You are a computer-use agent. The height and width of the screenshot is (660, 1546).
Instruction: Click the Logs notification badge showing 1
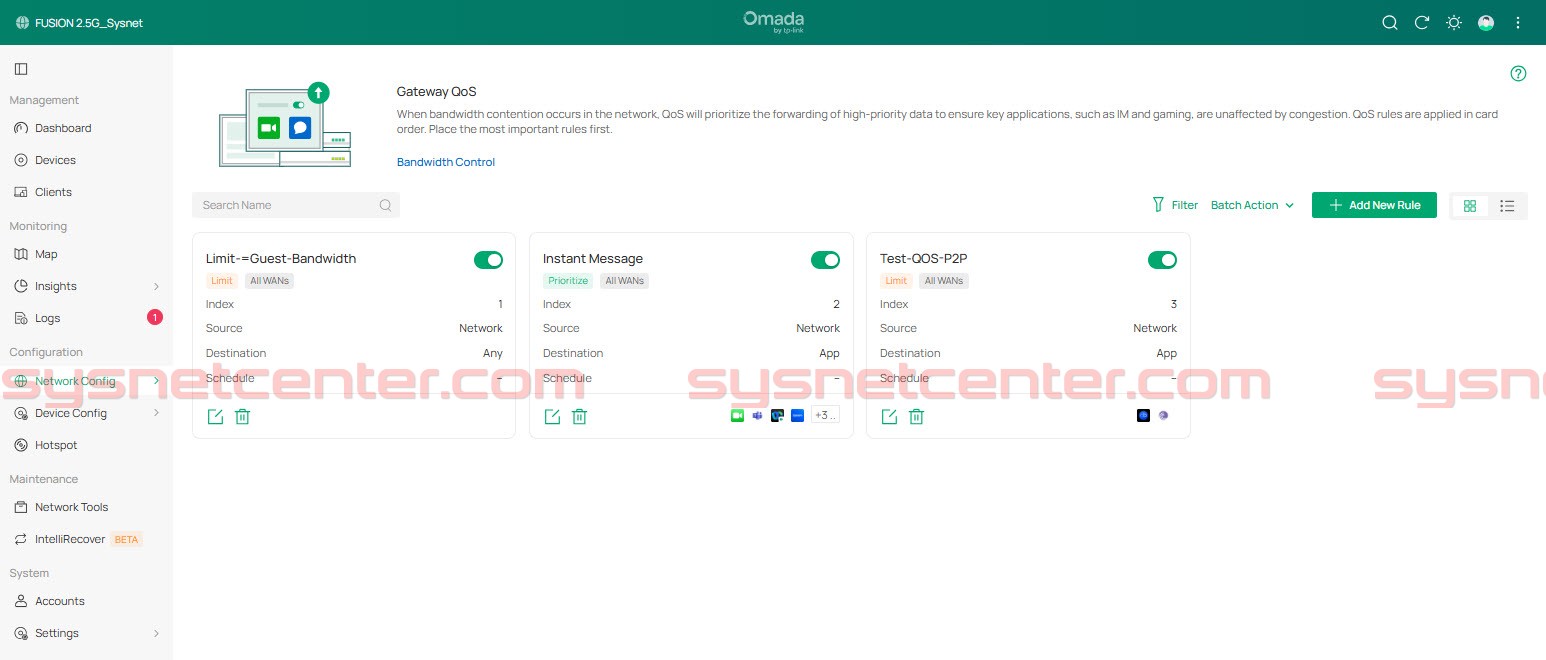[x=155, y=318]
